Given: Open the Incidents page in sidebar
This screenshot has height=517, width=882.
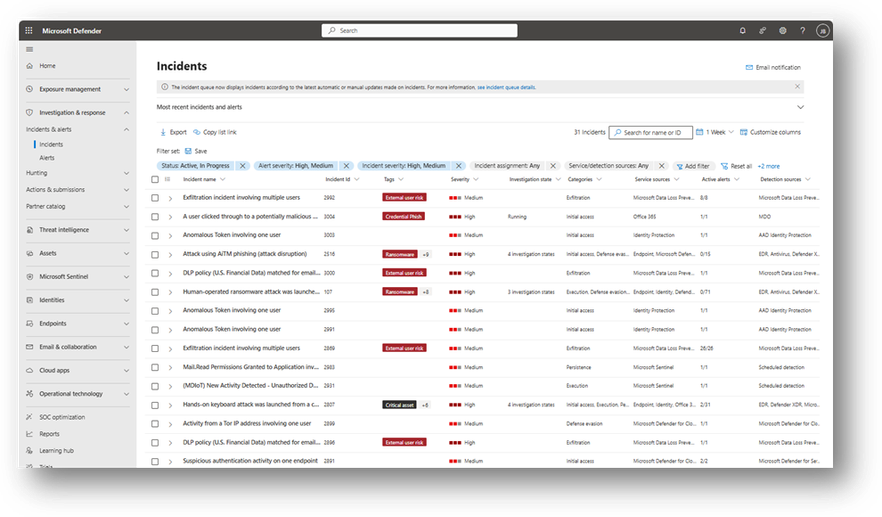Looking at the screenshot, I should [x=51, y=145].
